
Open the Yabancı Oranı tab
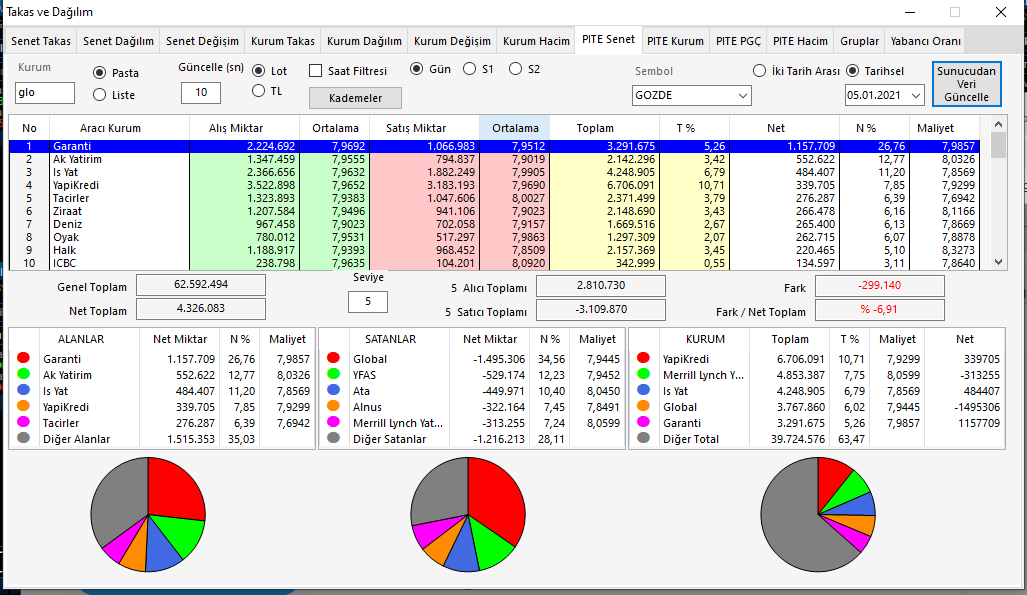coord(925,41)
